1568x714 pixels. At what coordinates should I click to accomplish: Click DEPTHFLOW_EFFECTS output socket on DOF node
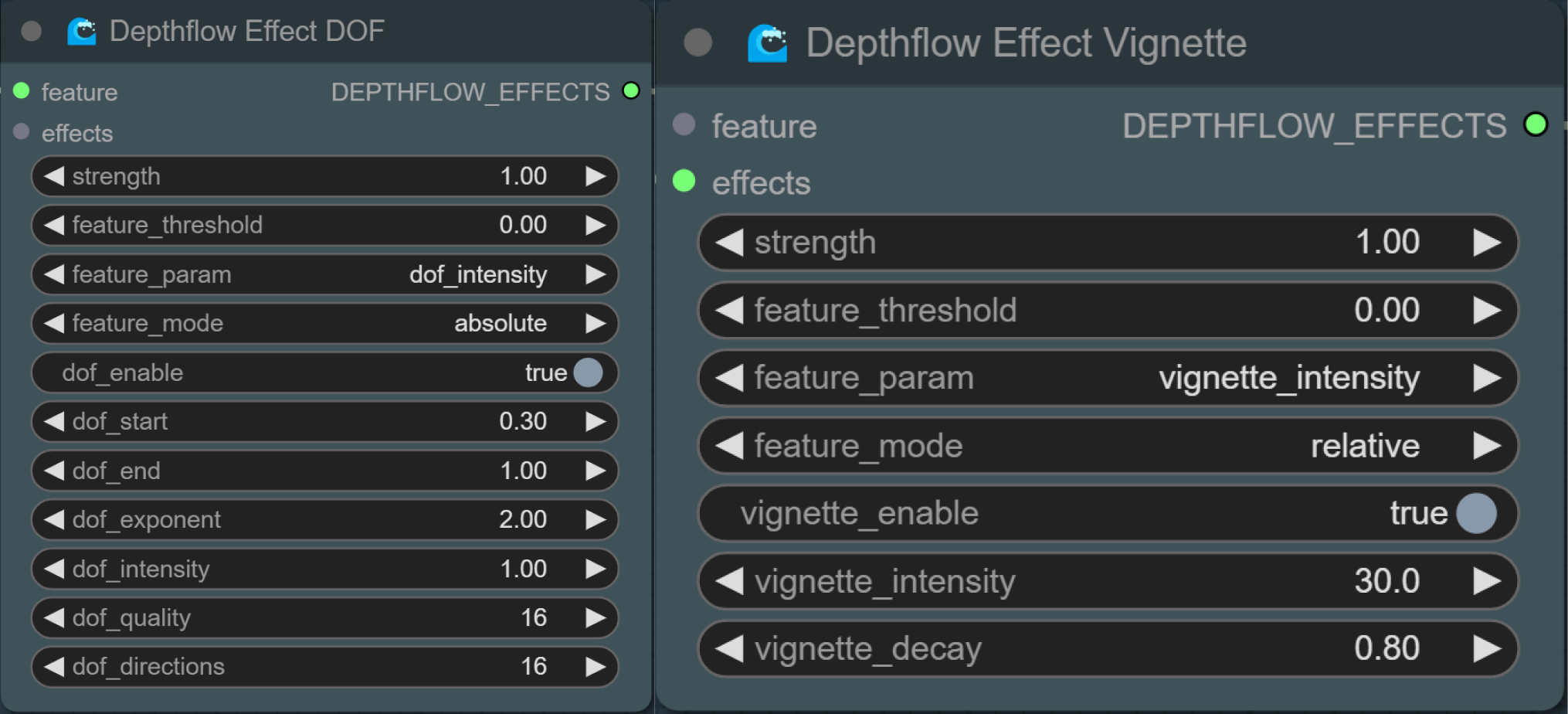pyautogui.click(x=631, y=91)
